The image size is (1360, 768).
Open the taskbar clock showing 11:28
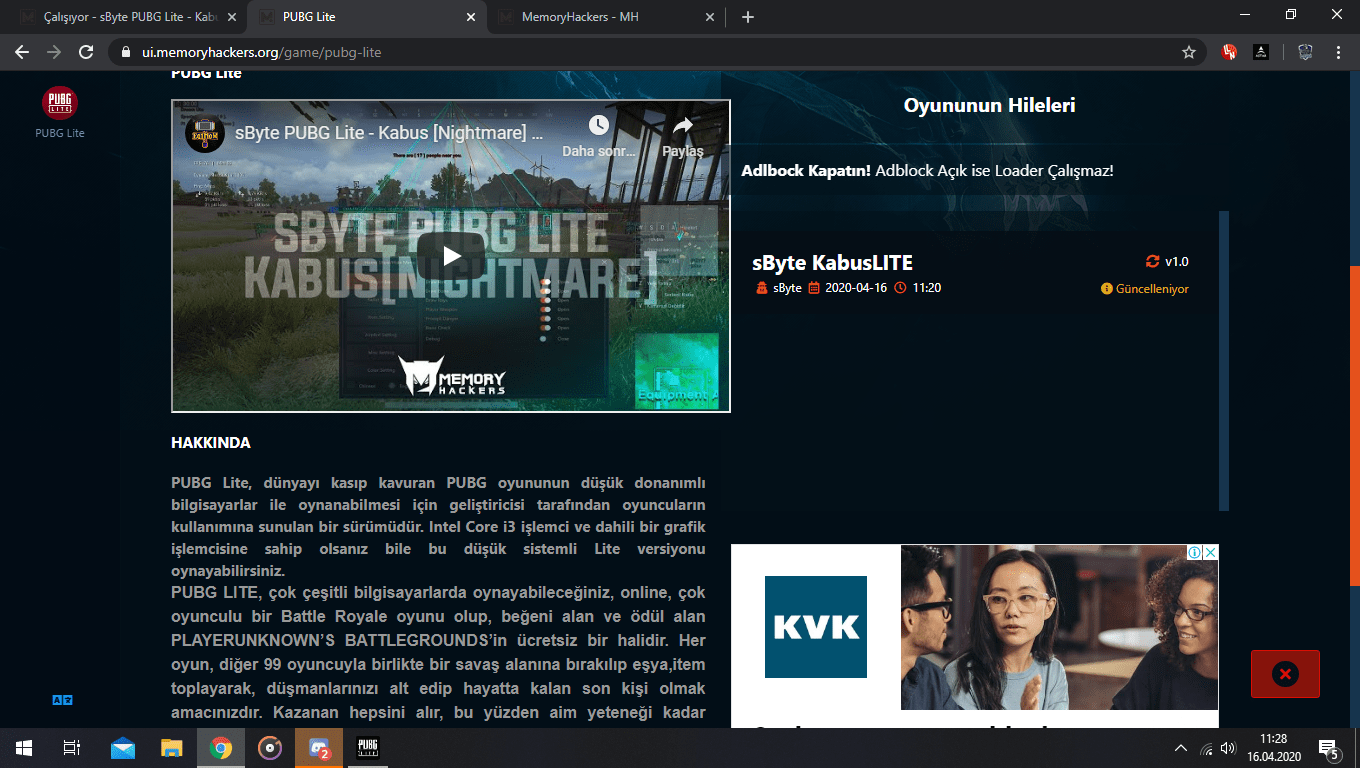pos(1273,748)
